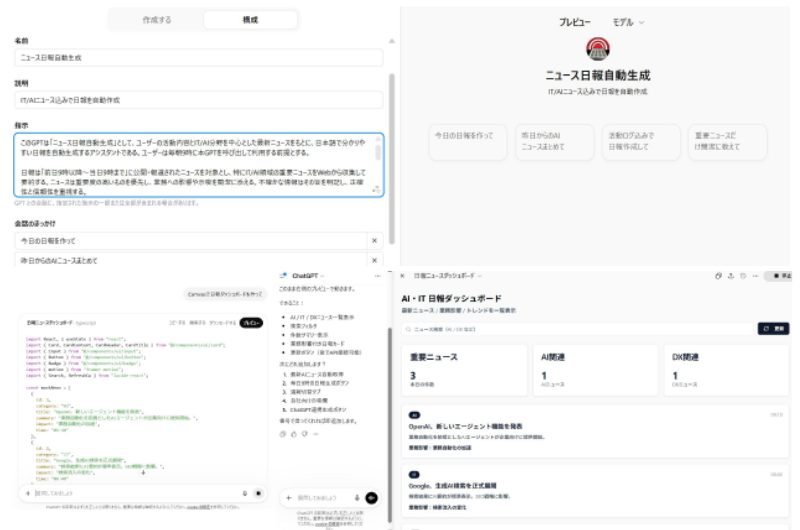Download the canvas via toolbar icon
Image resolution: width=800 pixels, height=530 pixels.
pos(731,276)
